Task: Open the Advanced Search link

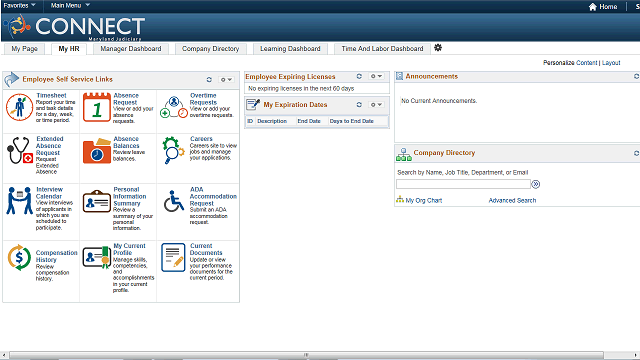Action: [x=512, y=200]
